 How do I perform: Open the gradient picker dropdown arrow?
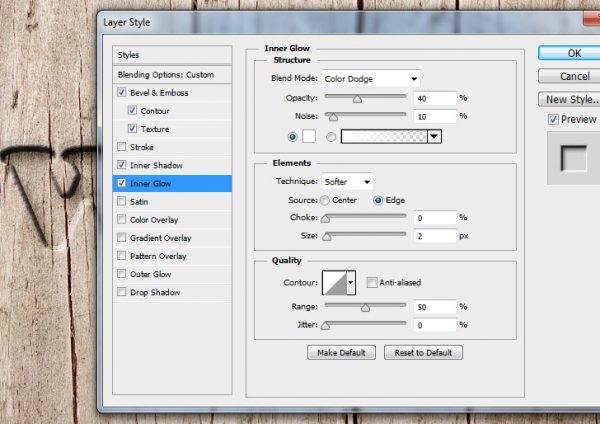coord(434,136)
